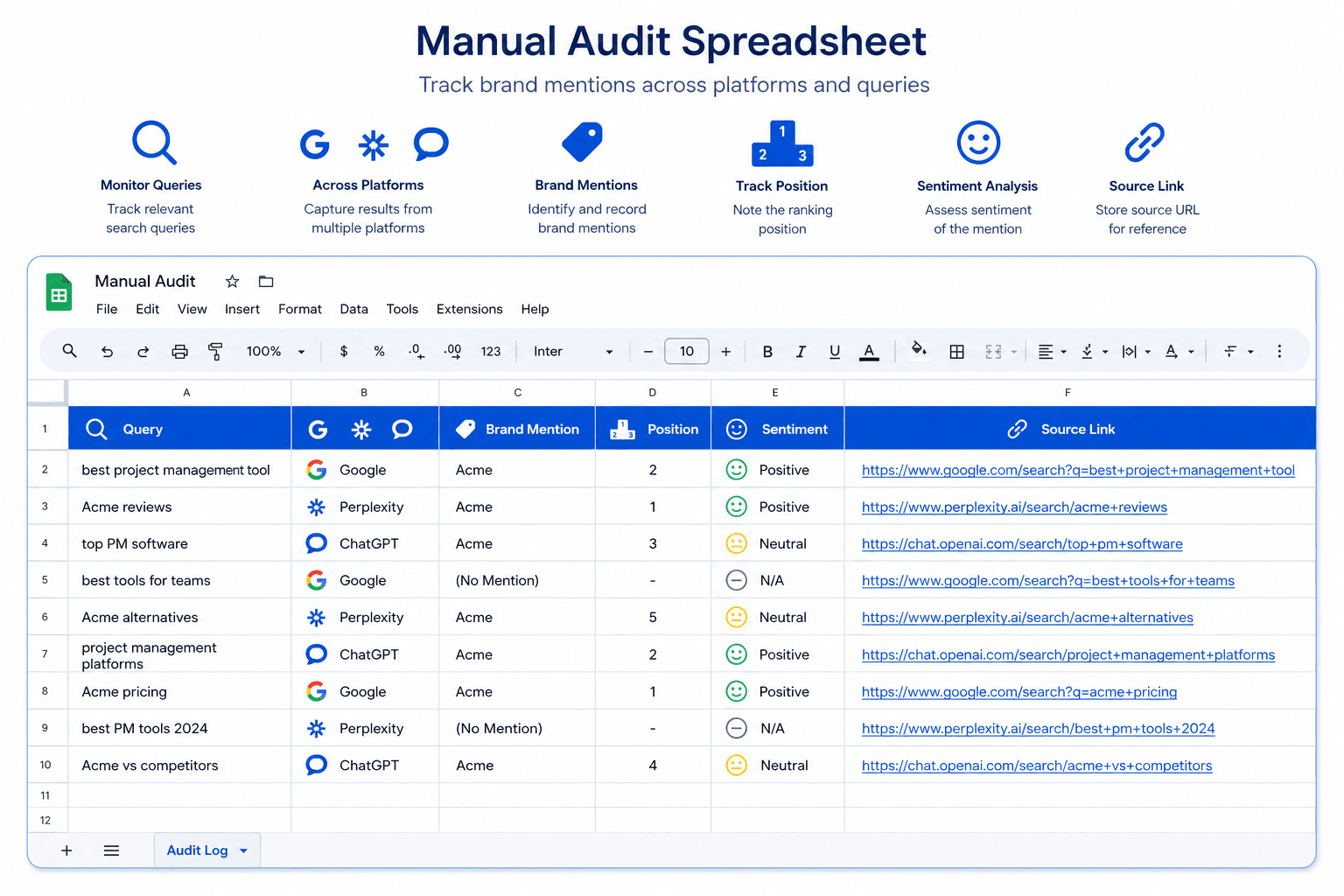Click the print icon
The image size is (1344, 896).
(179, 352)
